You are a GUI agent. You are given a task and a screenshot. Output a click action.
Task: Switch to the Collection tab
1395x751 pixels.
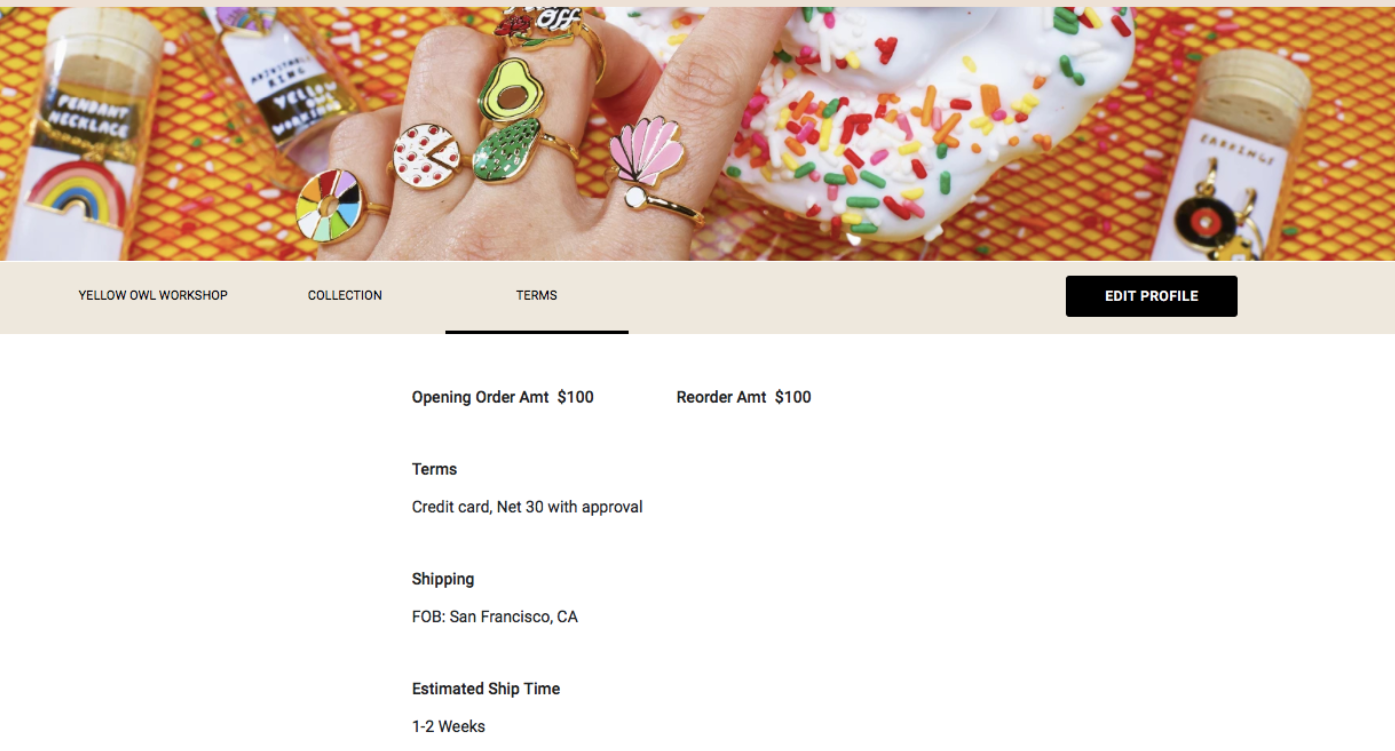click(x=345, y=295)
